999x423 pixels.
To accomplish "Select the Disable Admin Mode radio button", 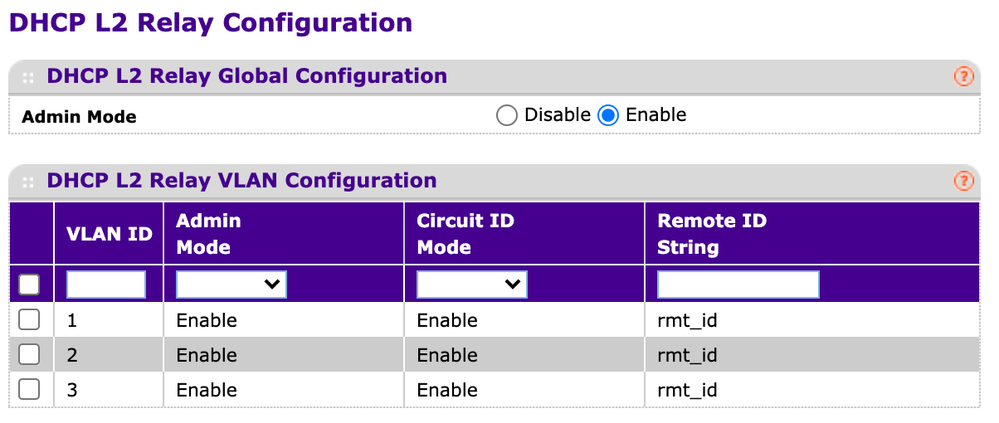I will click(507, 115).
